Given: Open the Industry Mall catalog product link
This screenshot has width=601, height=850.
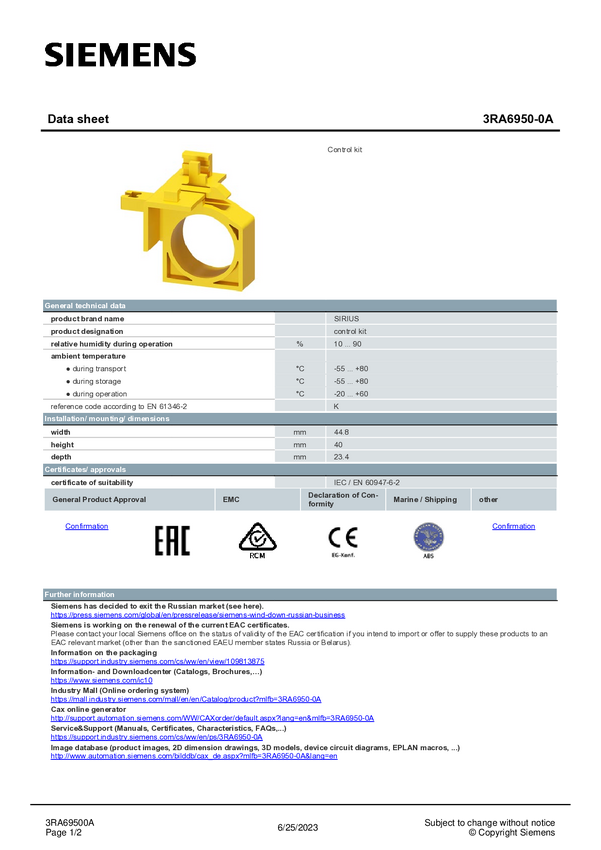Looking at the screenshot, I should click(x=186, y=699).
